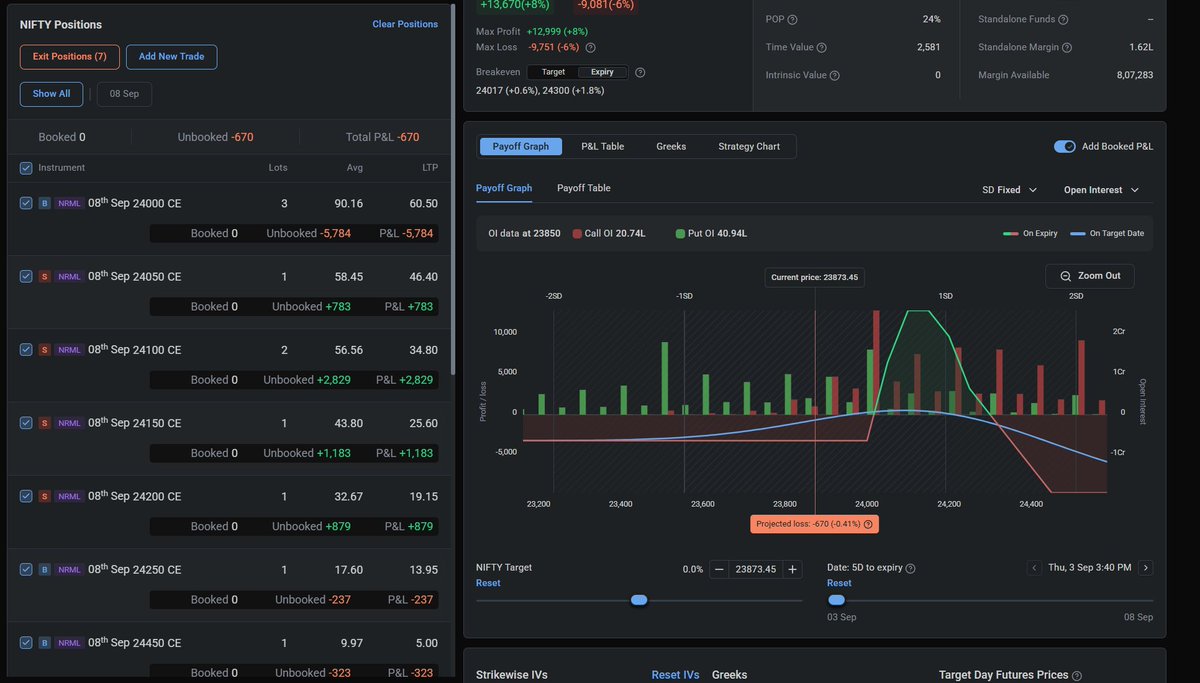Open the Strategy Chart tab
The image size is (1200, 683).
[x=749, y=146]
